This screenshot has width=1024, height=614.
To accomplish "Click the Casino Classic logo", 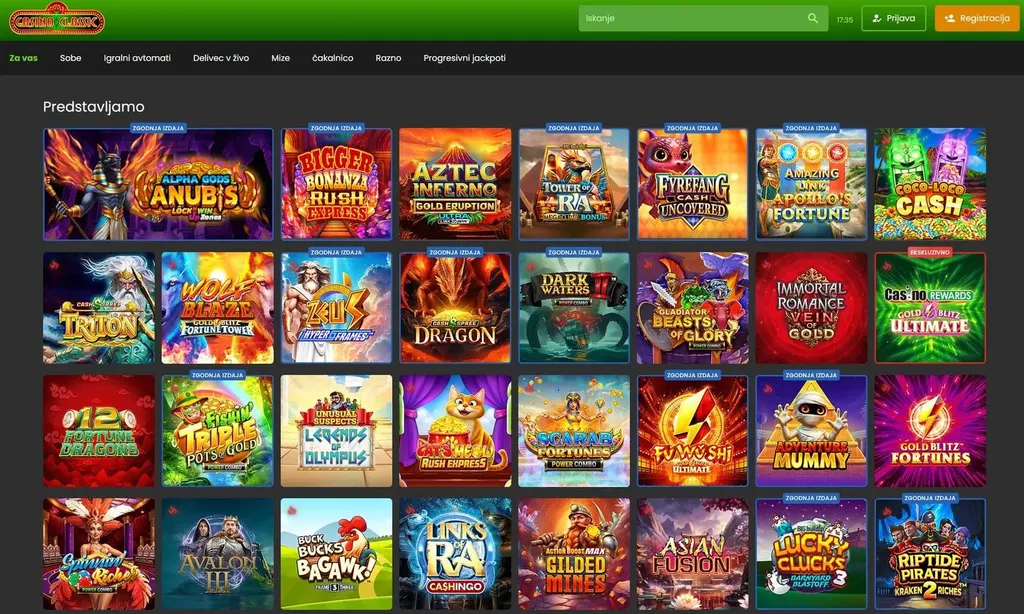I will point(57,19).
